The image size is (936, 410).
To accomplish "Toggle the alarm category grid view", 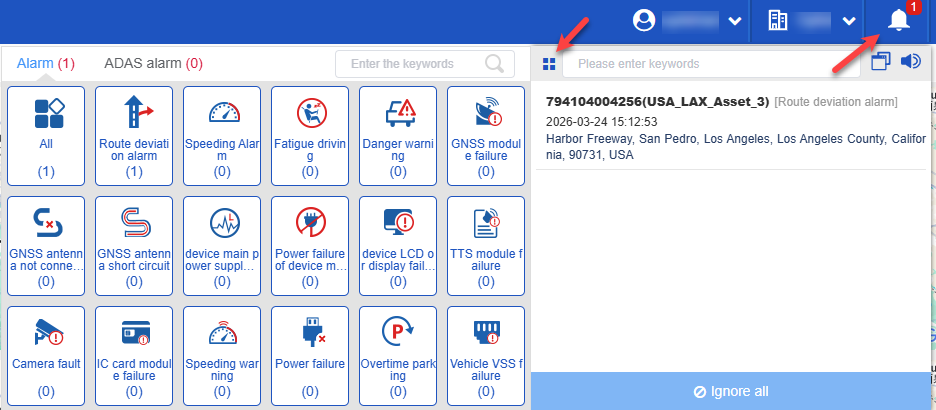I will click(x=548, y=64).
